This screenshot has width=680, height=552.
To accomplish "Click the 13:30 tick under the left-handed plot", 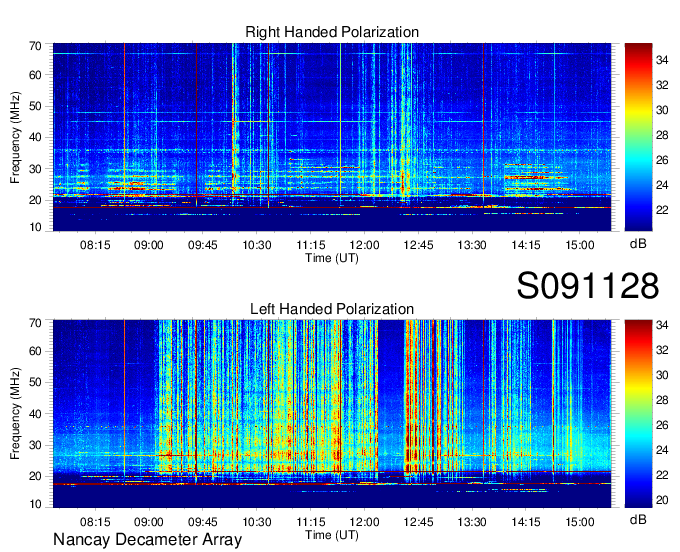I will [472, 522].
